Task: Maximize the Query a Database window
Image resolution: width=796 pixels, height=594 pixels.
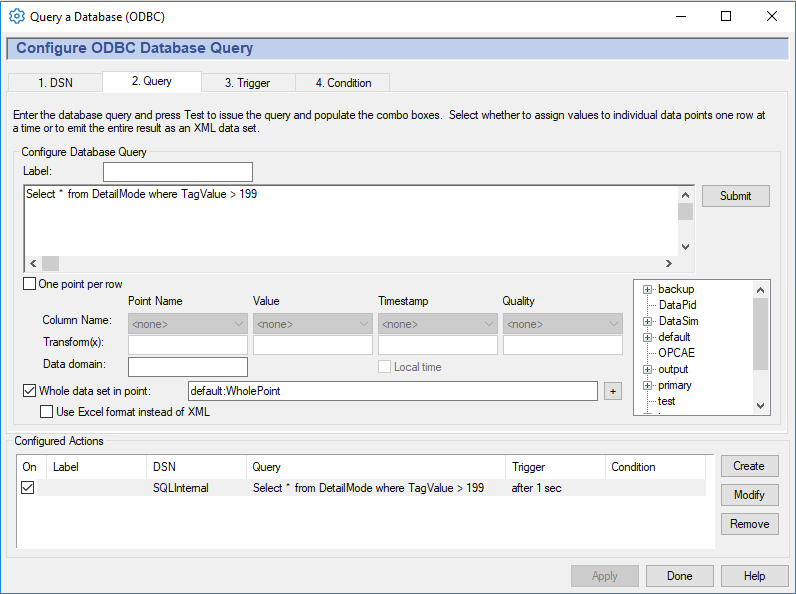Action: (x=726, y=16)
